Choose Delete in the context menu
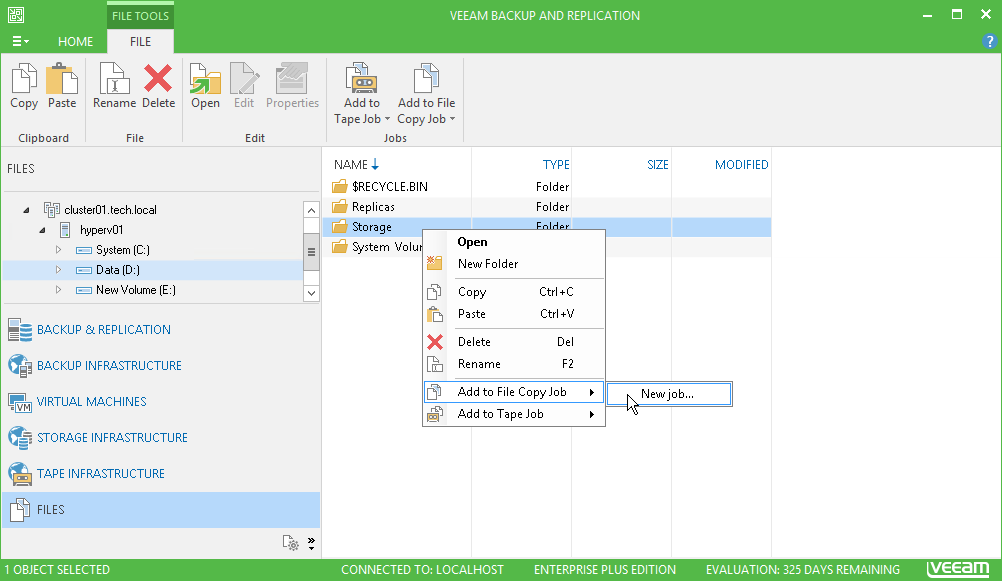The width and height of the screenshot is (1002, 581). [x=514, y=342]
